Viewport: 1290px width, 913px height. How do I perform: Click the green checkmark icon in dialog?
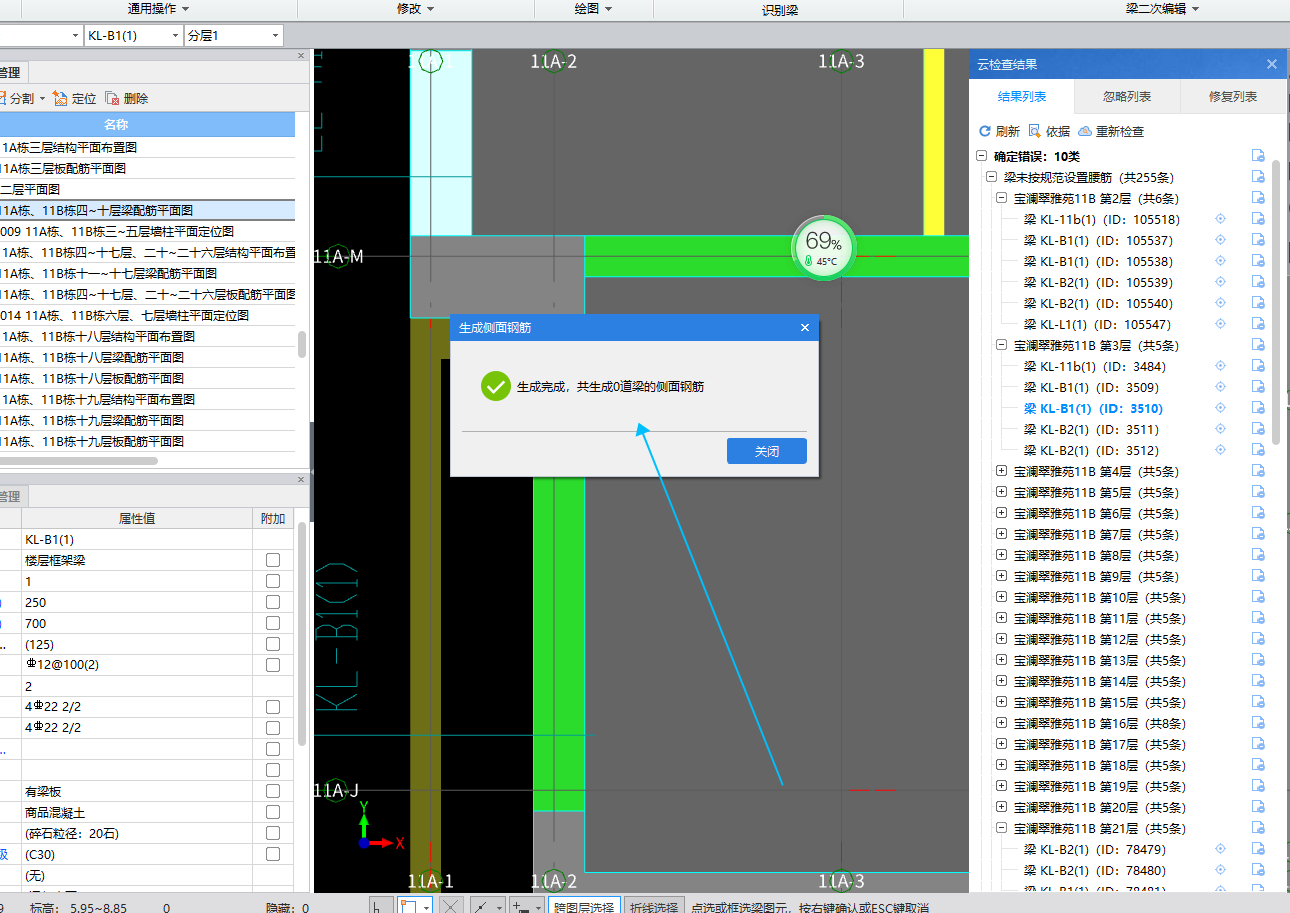point(495,386)
